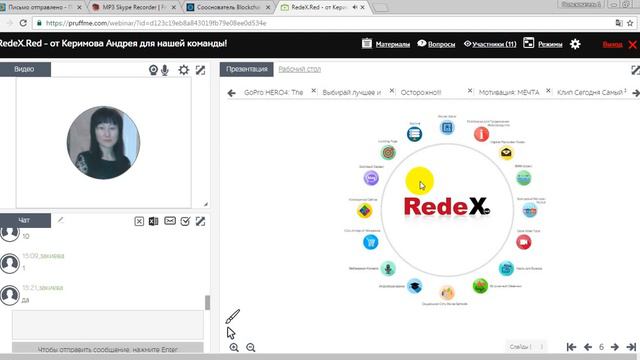Select the brush drawing tool
This screenshot has height=360, width=640.
point(233,316)
